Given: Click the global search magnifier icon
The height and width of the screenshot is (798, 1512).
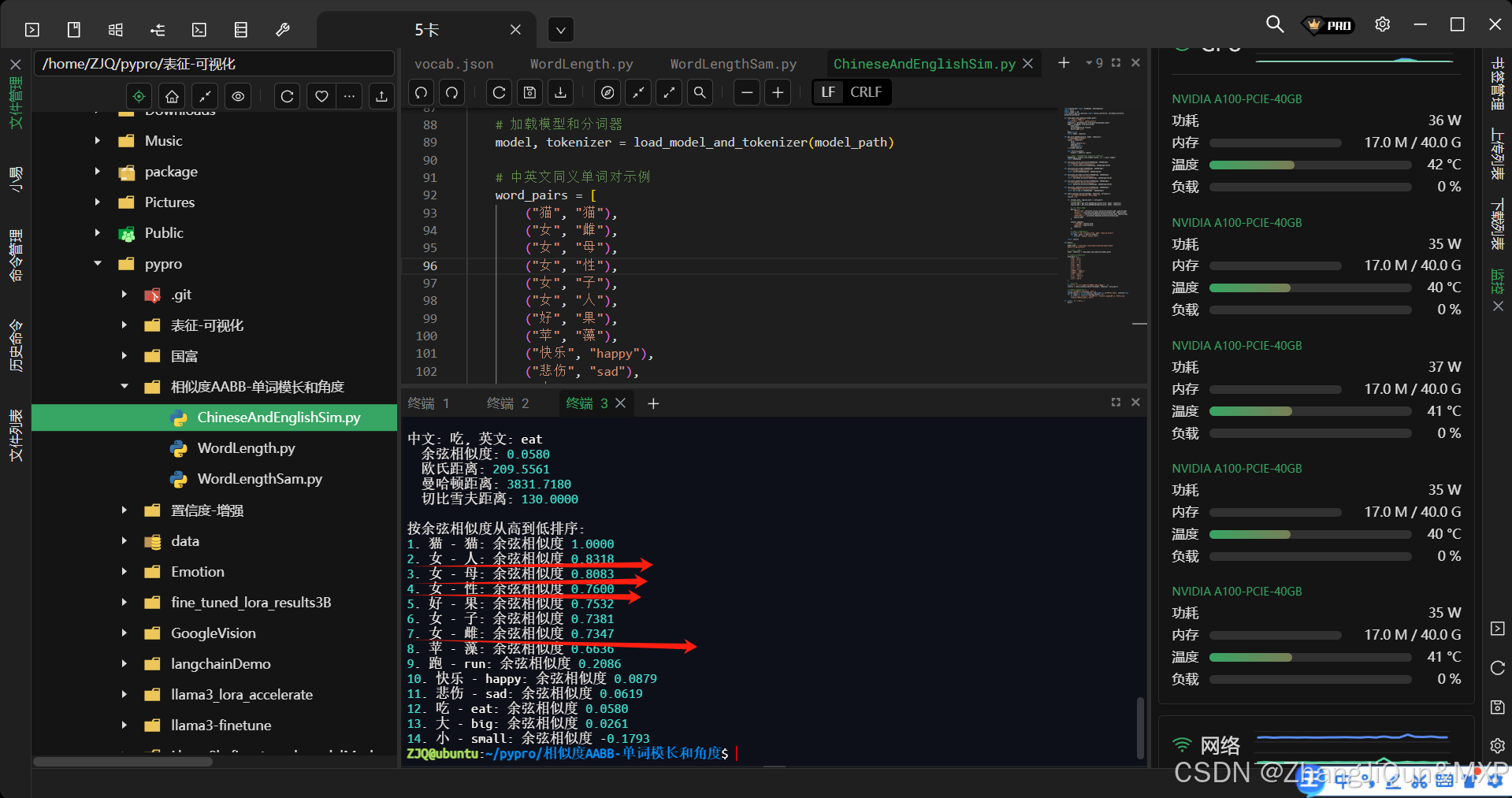Looking at the screenshot, I should pyautogui.click(x=1274, y=24).
